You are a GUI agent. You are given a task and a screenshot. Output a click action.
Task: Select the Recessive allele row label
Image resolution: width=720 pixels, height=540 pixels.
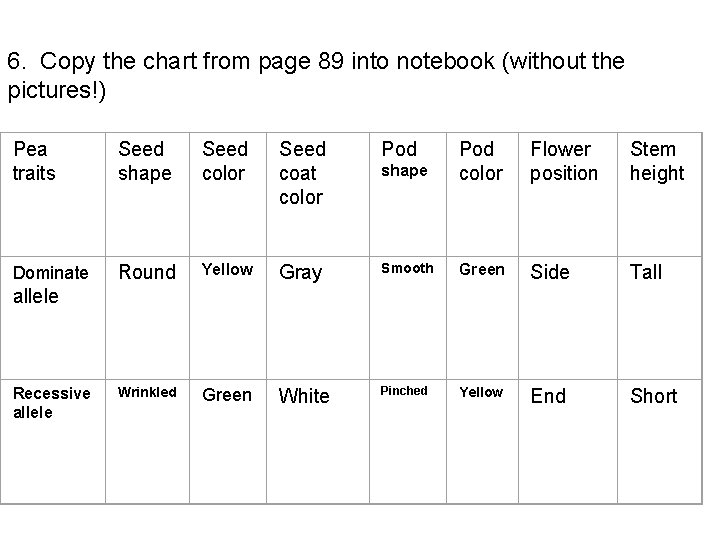click(x=50, y=402)
